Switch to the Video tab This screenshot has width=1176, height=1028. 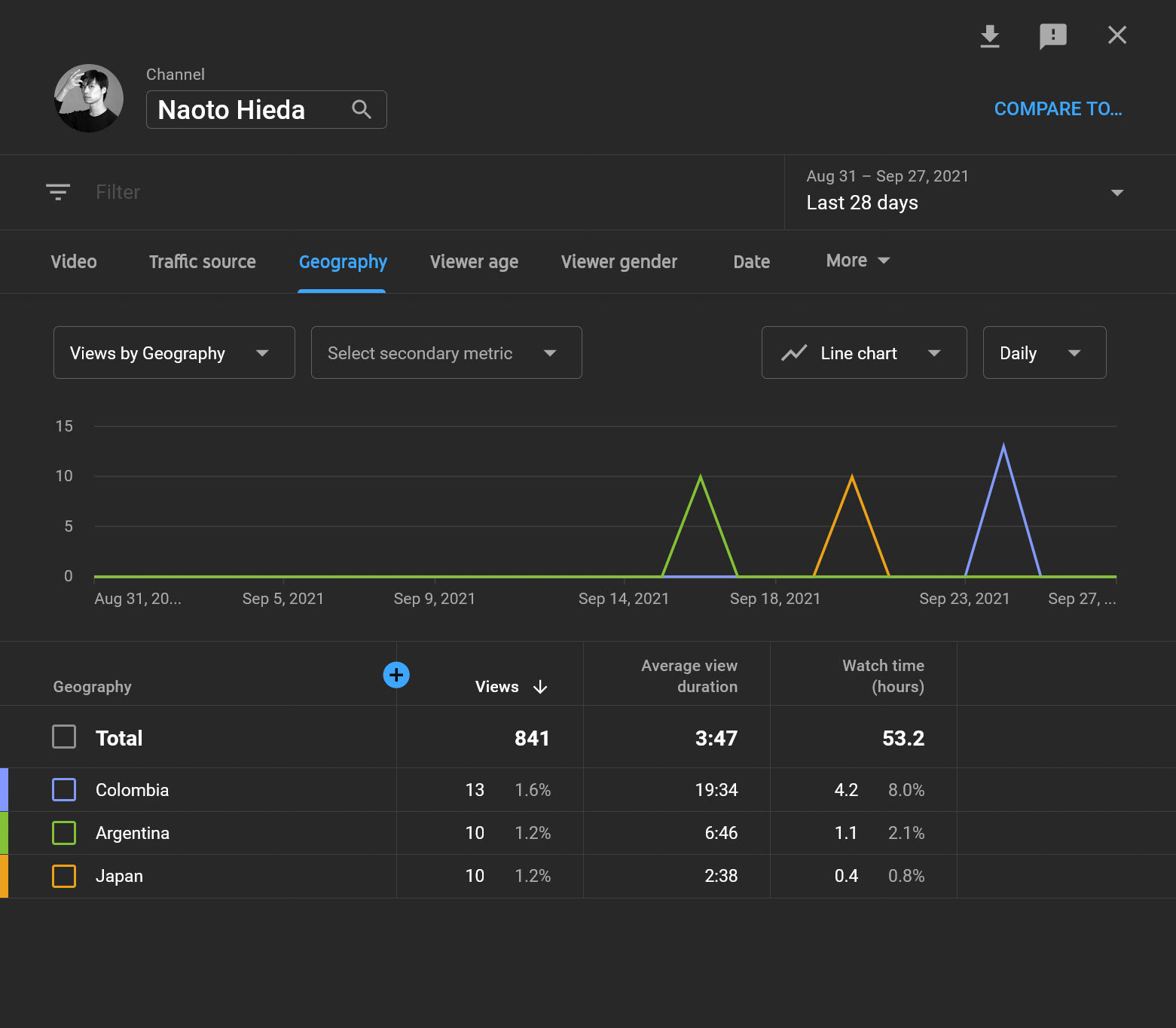tap(74, 261)
